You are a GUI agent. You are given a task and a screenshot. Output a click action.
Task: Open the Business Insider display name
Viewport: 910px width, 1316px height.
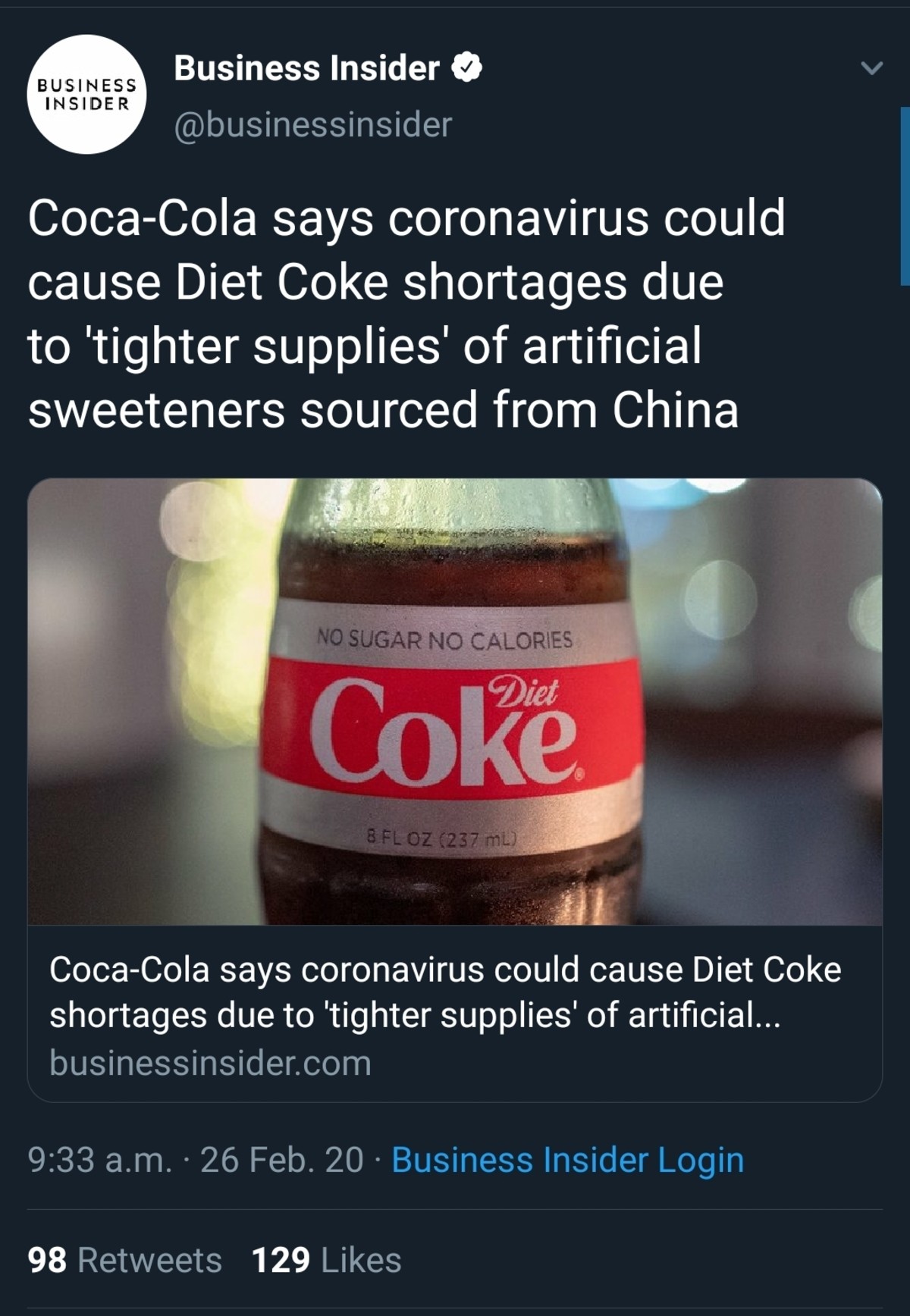pos(306,67)
